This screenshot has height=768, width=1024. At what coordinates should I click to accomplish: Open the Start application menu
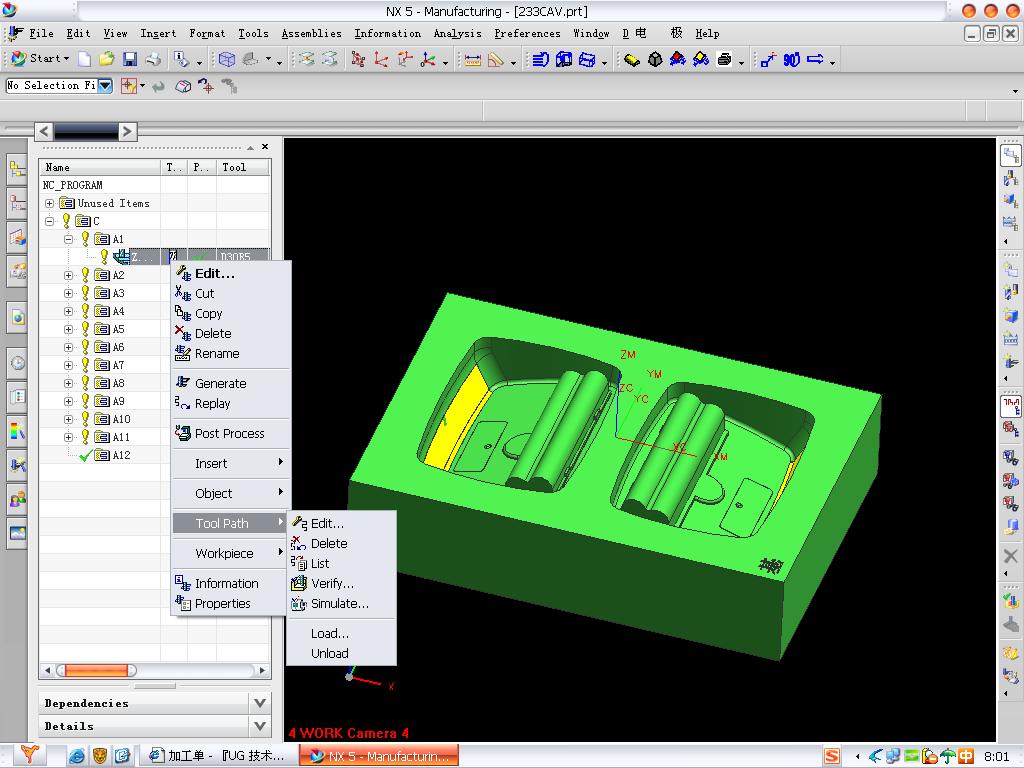40,59
